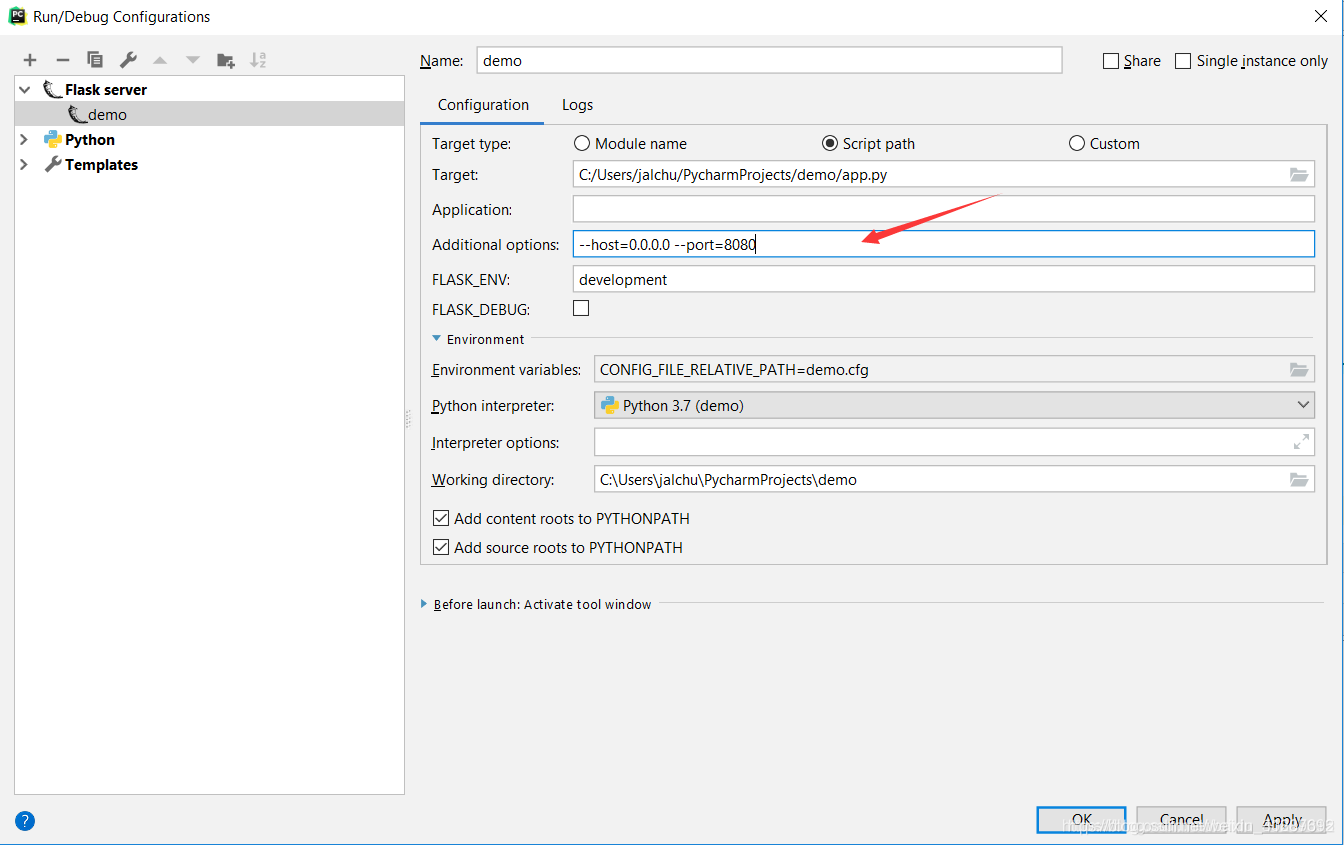Switch to Configuration tab
Screen dimensions: 1344x845
[x=483, y=104]
